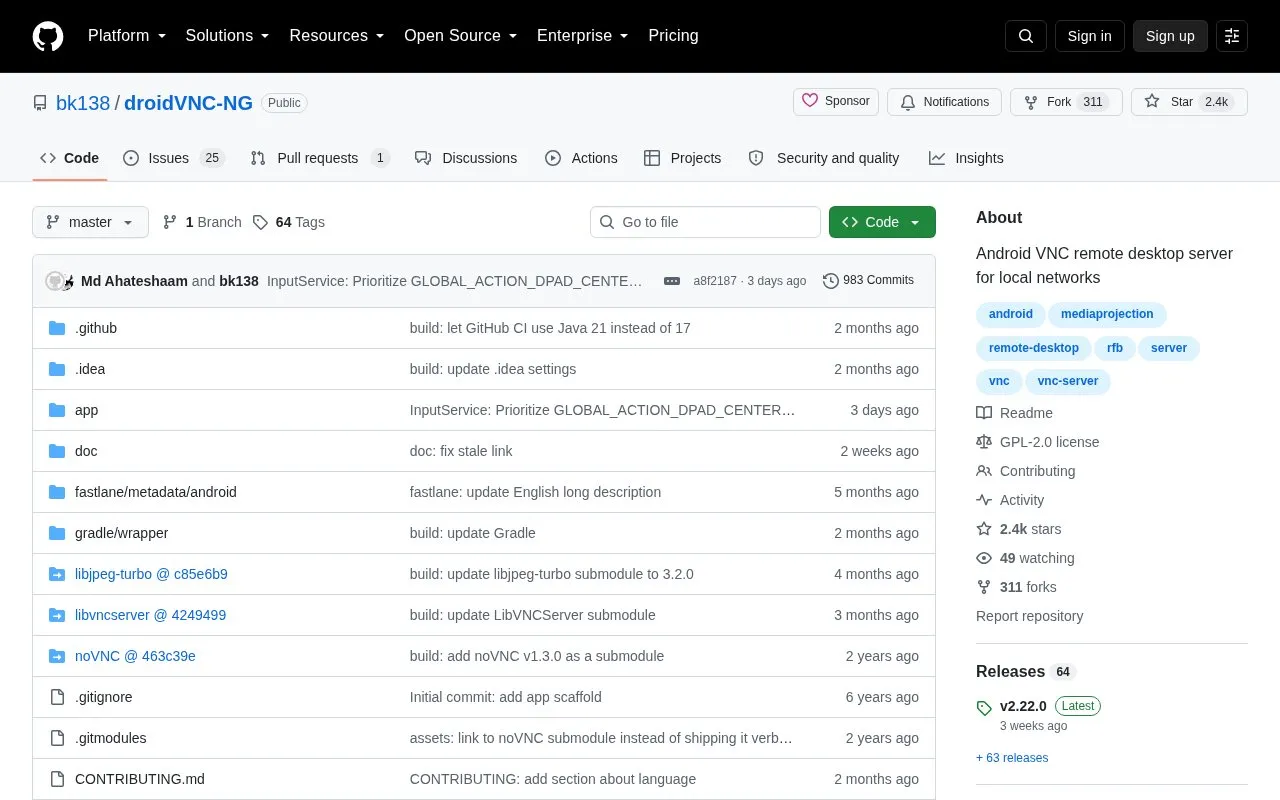Click the release tag icon beside v2.22.0
The height and width of the screenshot is (800, 1280).
984,708
